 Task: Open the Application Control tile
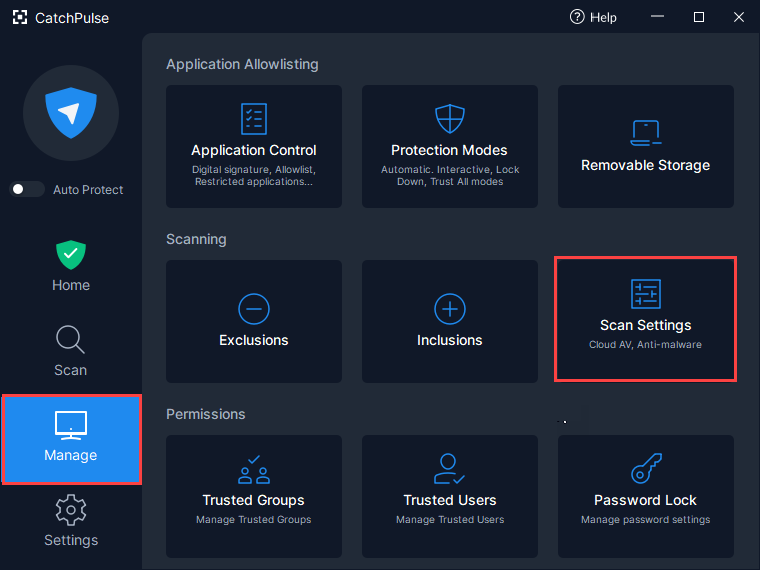254,146
